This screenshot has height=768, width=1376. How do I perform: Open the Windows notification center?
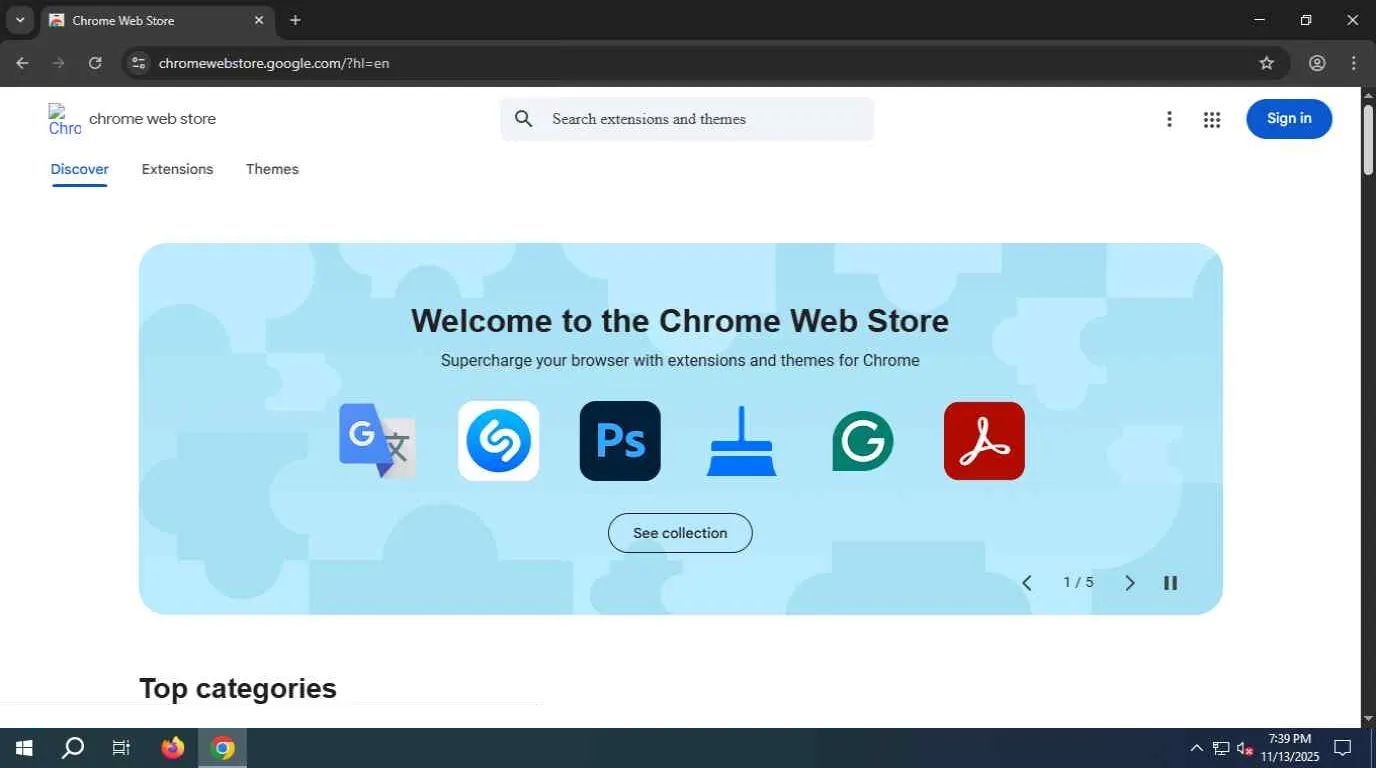[1343, 748]
